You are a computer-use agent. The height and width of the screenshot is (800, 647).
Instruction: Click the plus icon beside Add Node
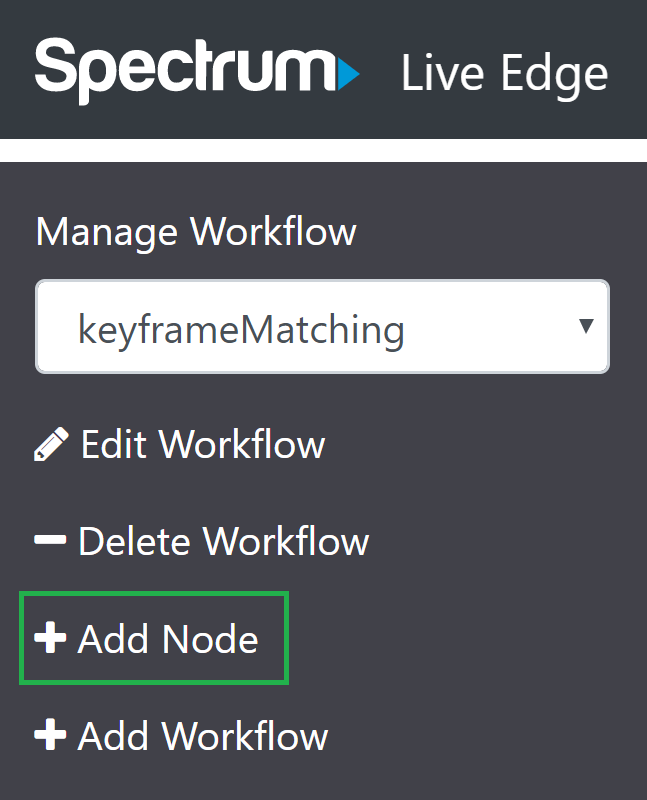coord(50,637)
